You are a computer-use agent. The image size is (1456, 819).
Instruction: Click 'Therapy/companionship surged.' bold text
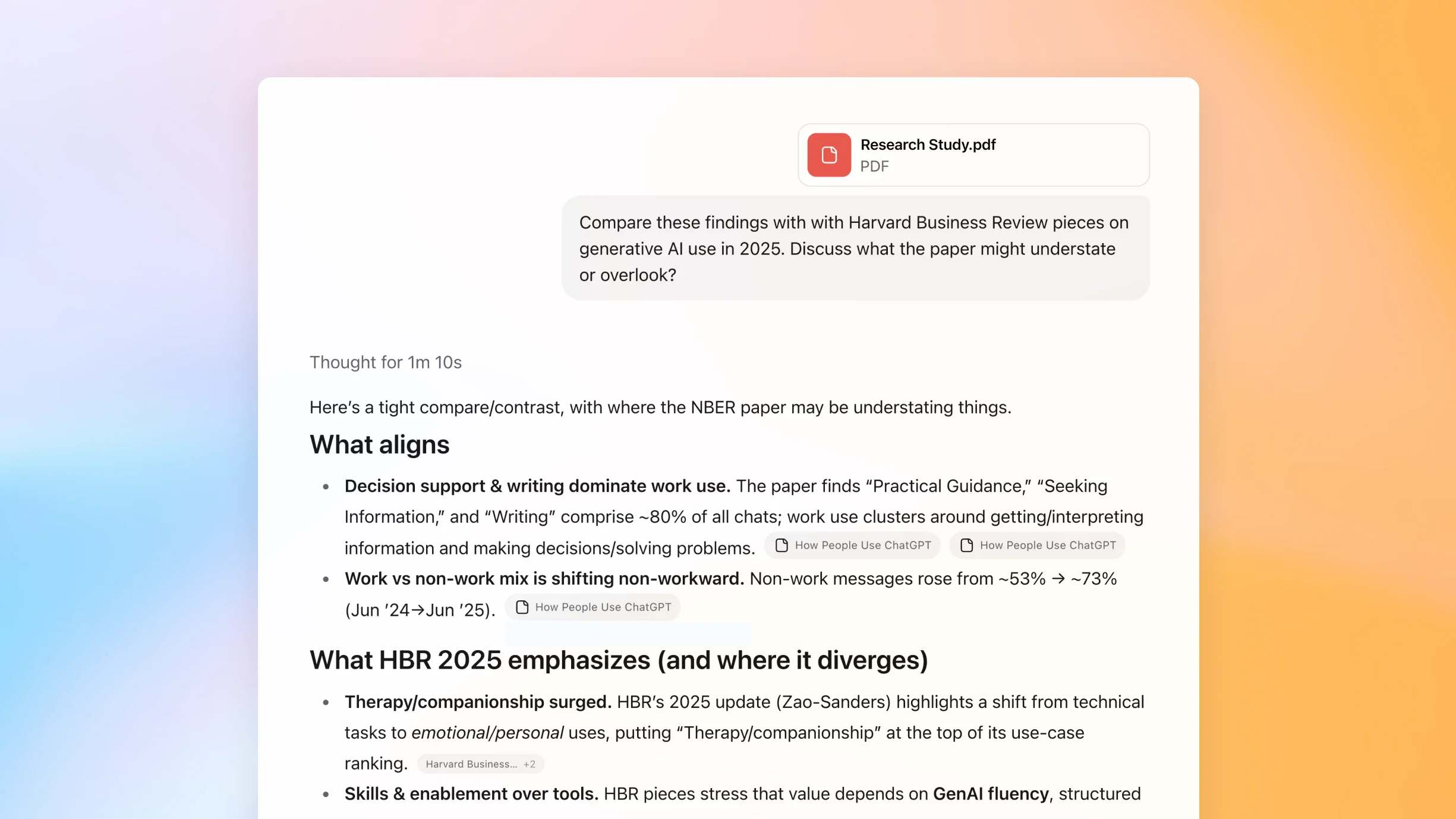tap(478, 703)
